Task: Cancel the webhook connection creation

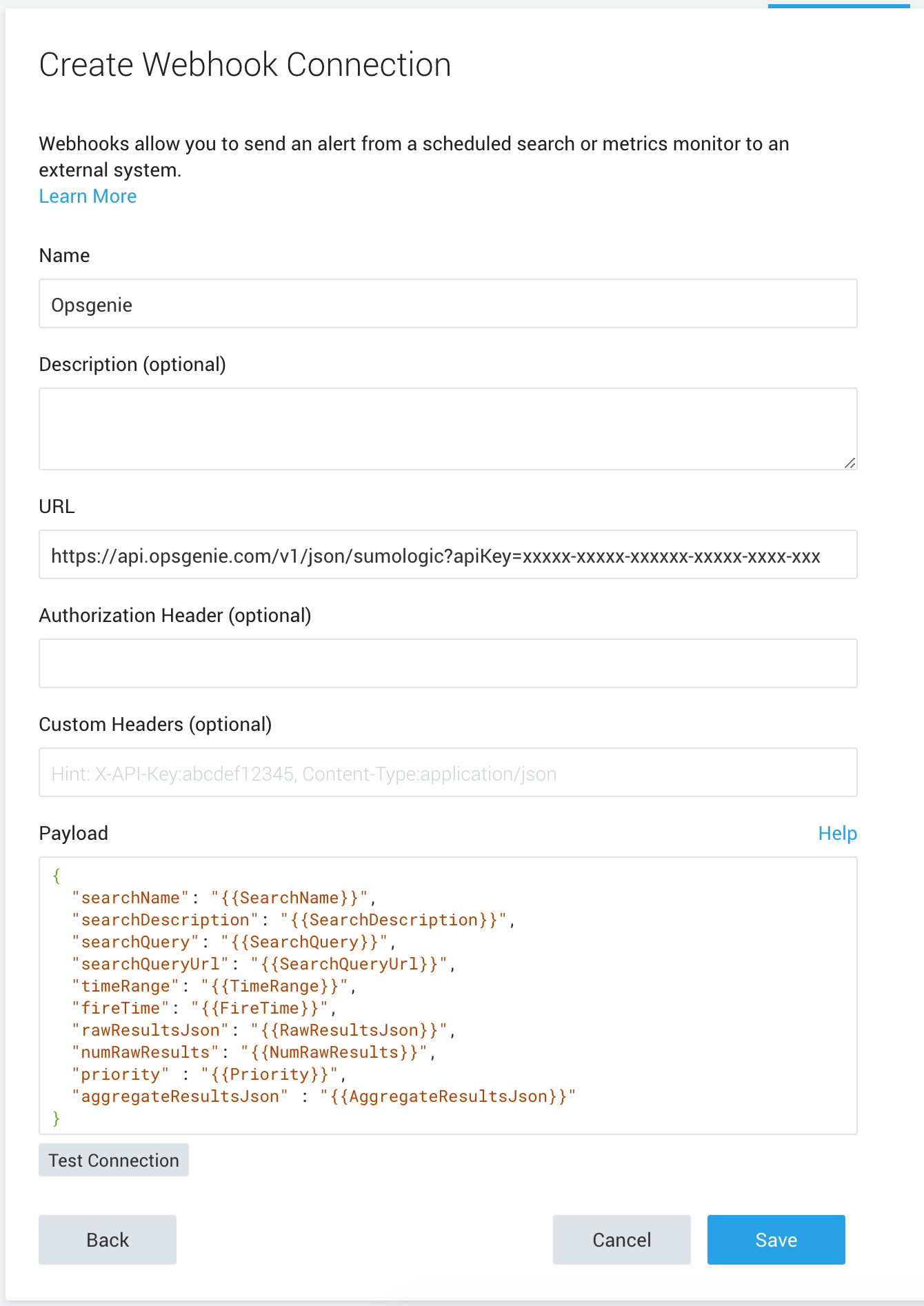Action: click(621, 1240)
